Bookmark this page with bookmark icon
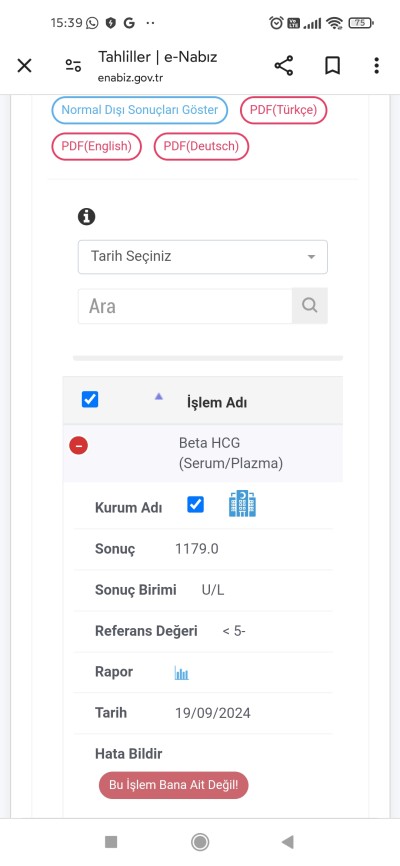 tap(331, 66)
